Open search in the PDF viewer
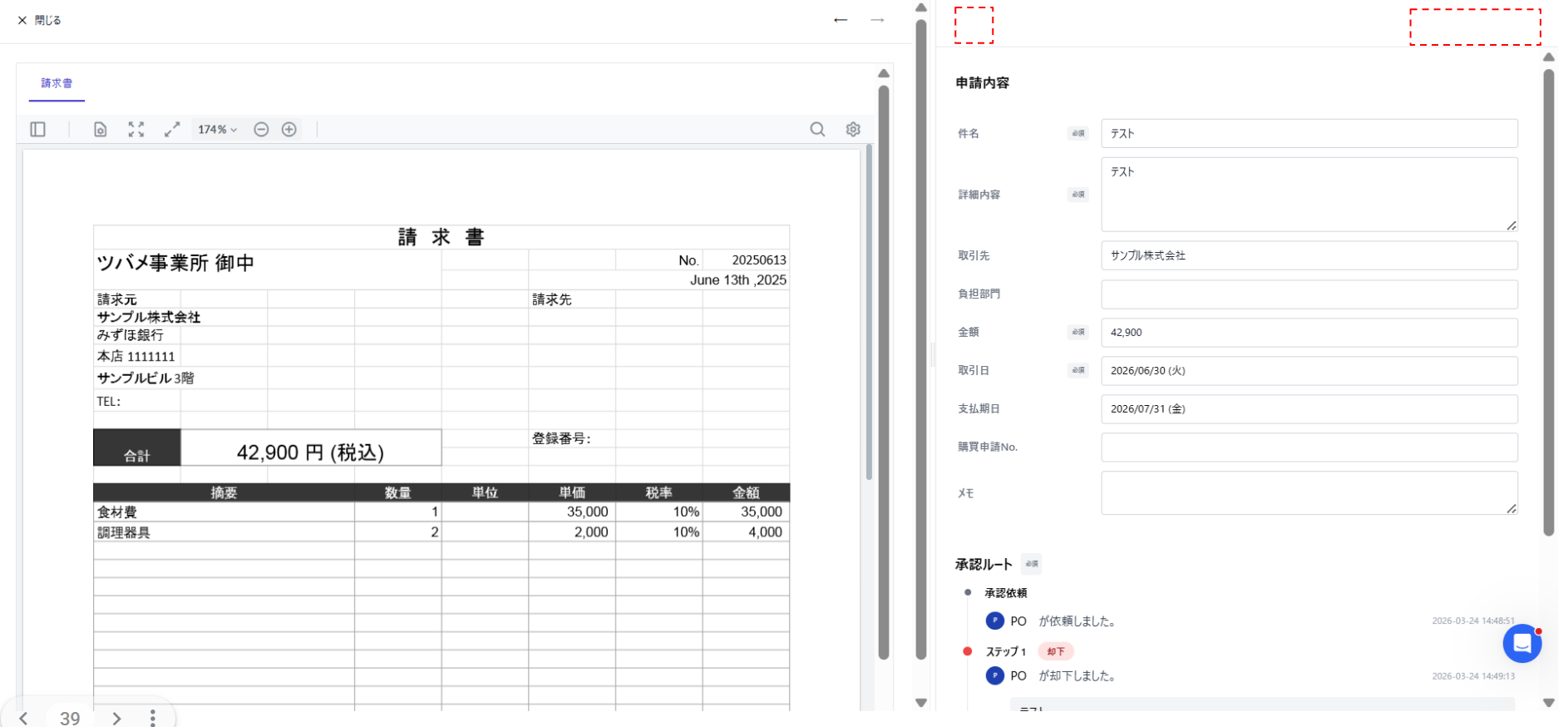Viewport: 1568px width, 727px height. coord(817,129)
